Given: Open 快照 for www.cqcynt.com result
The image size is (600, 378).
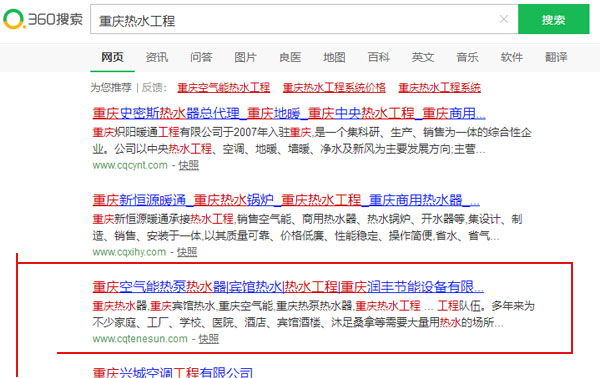Looking at the screenshot, I should point(189,165).
